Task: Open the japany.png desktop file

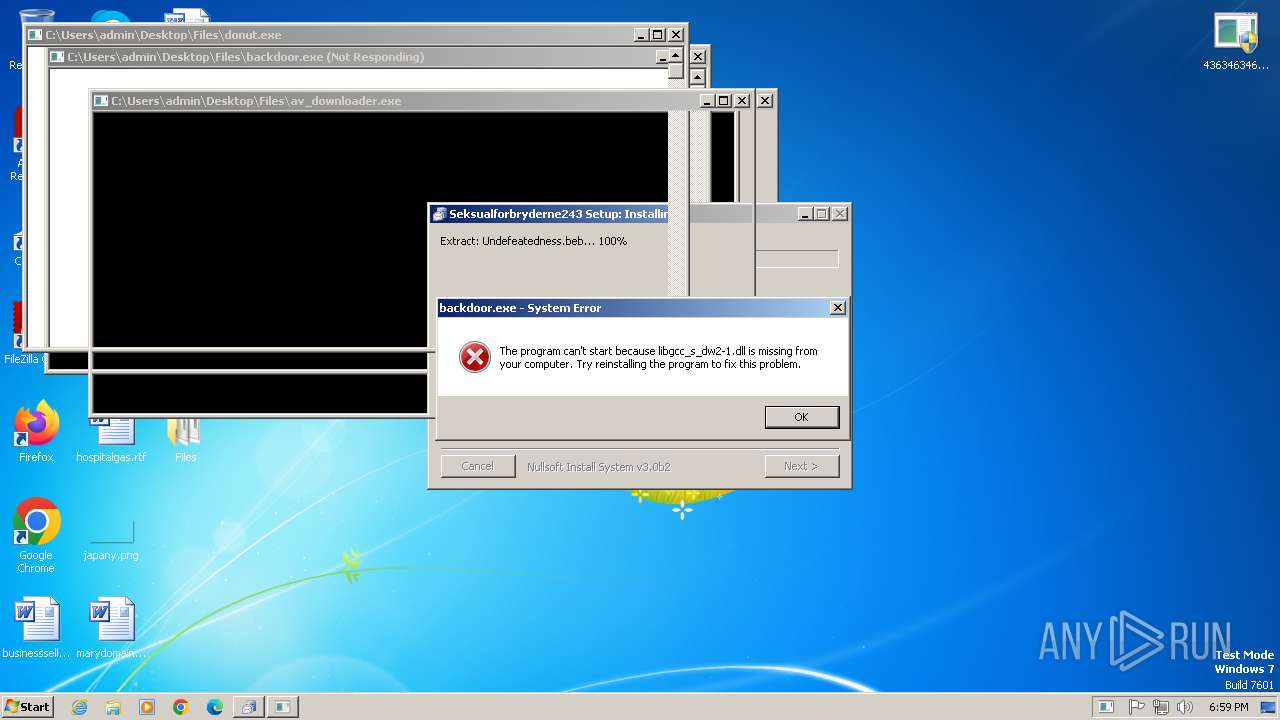Action: (111, 540)
